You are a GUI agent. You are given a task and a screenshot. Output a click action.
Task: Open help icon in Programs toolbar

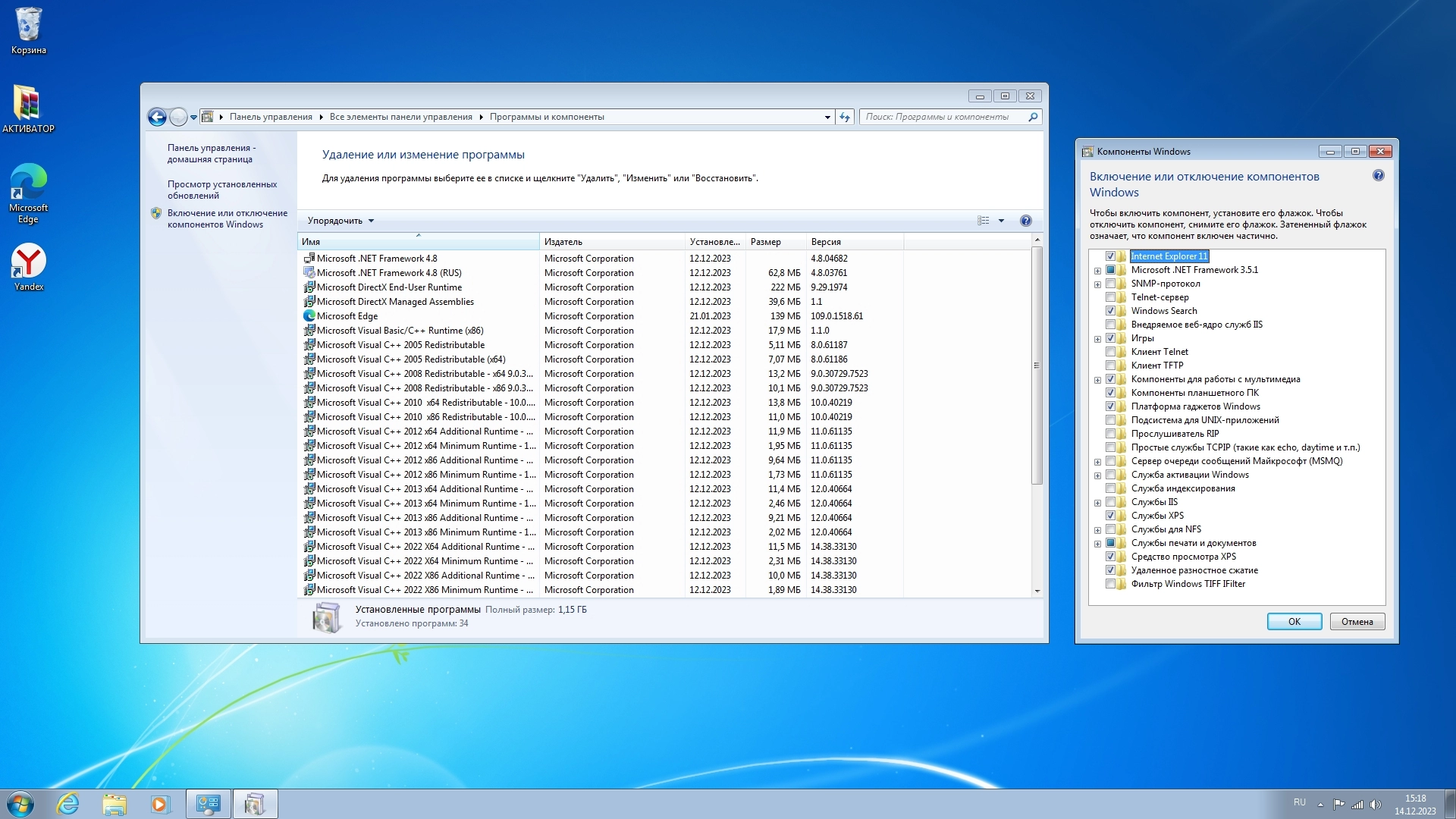tap(1025, 221)
